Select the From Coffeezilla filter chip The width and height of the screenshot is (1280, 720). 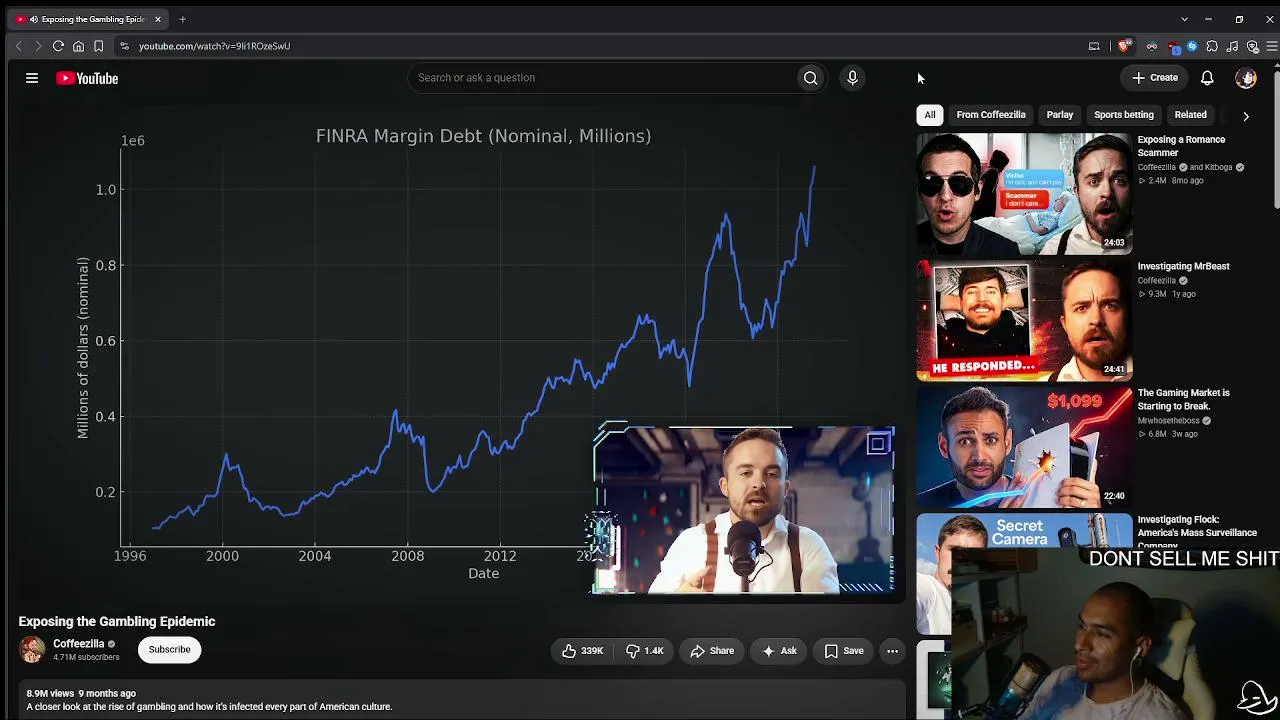point(991,115)
